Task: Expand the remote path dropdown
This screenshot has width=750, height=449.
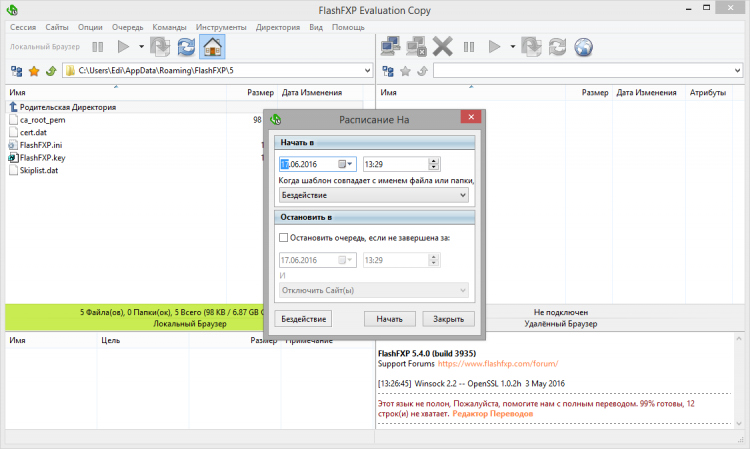Action: coord(737,71)
